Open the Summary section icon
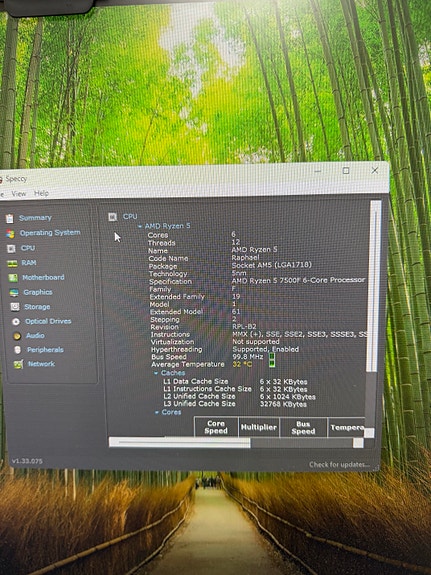 pos(10,219)
